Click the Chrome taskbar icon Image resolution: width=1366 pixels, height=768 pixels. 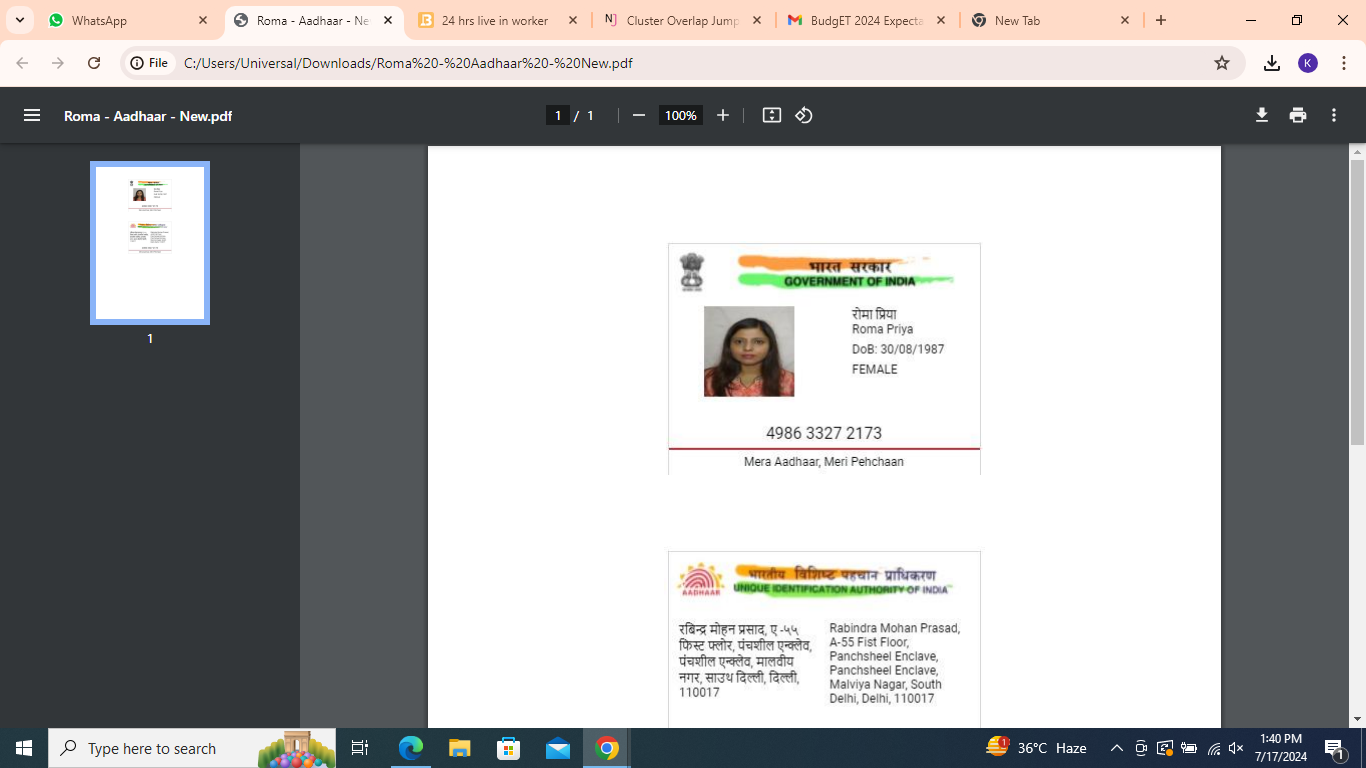[607, 748]
